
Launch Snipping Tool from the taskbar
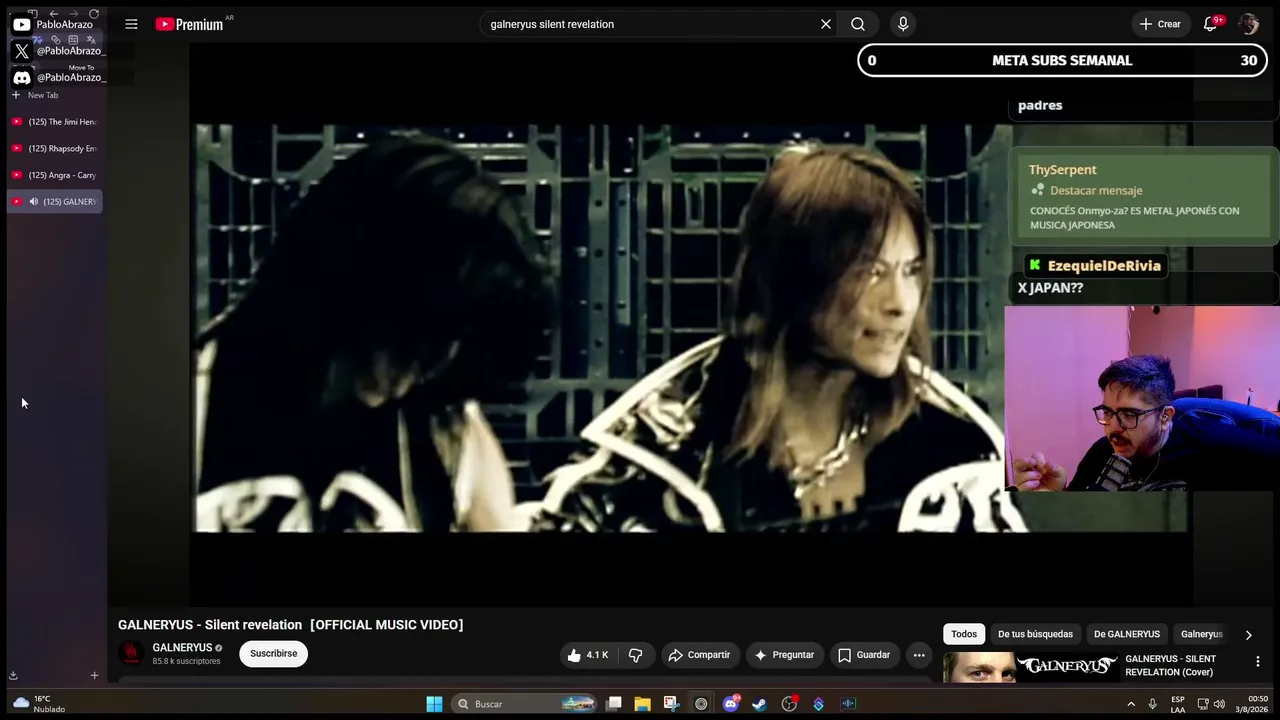[671, 704]
